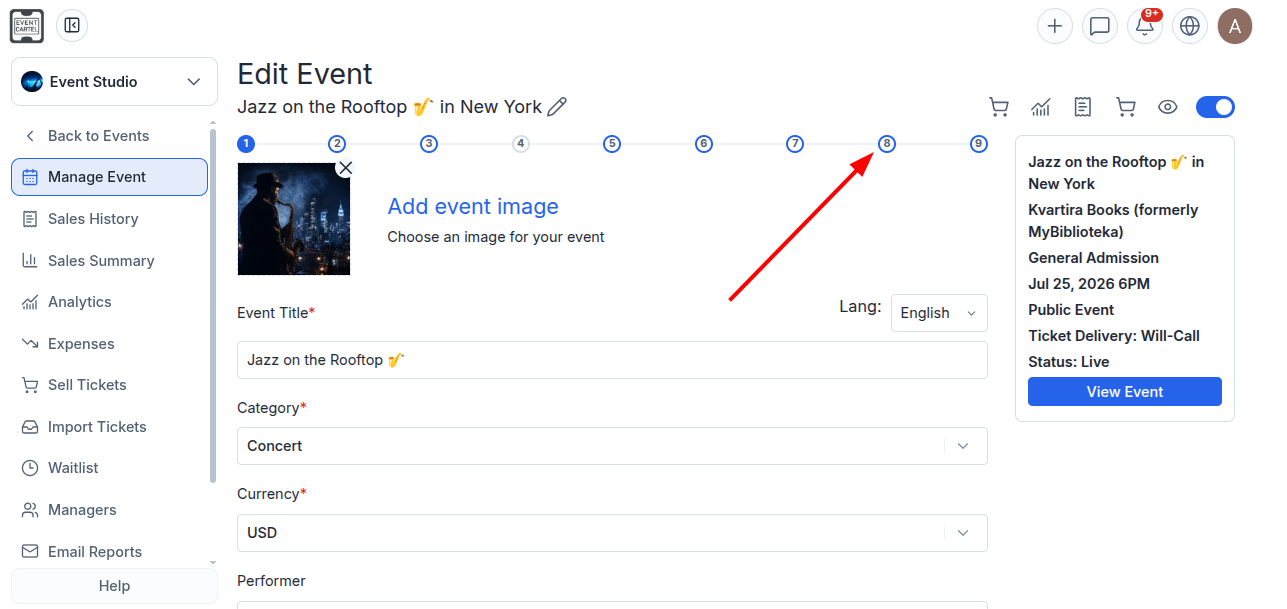This screenshot has height=609, width=1287.
Task: Click the eye preview icon
Action: (1167, 107)
